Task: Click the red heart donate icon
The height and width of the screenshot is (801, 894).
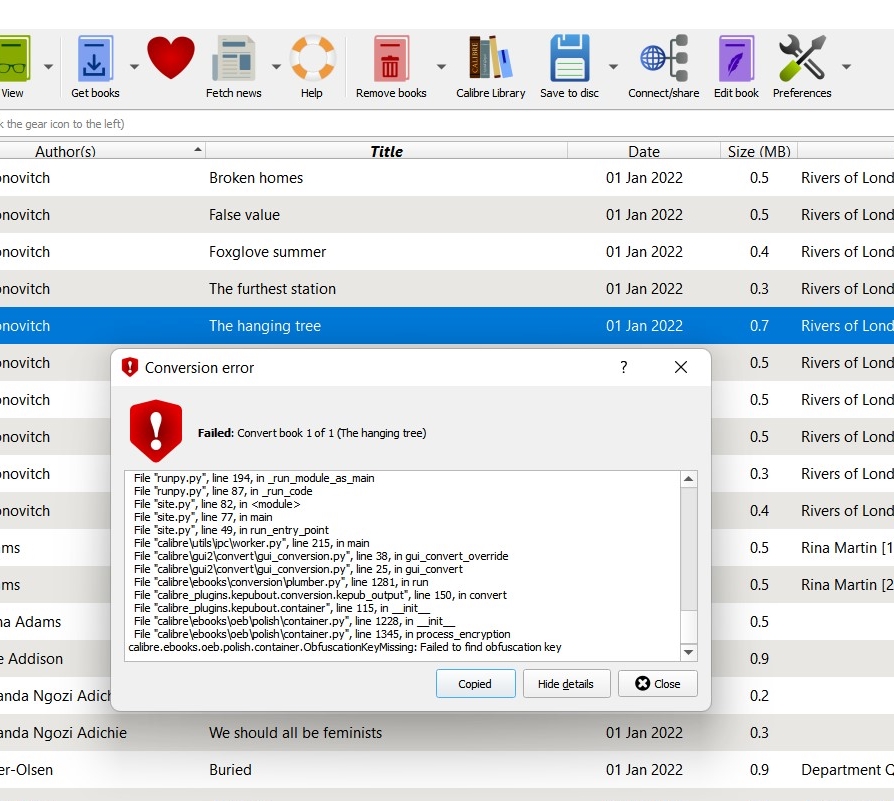Action: tap(170, 58)
